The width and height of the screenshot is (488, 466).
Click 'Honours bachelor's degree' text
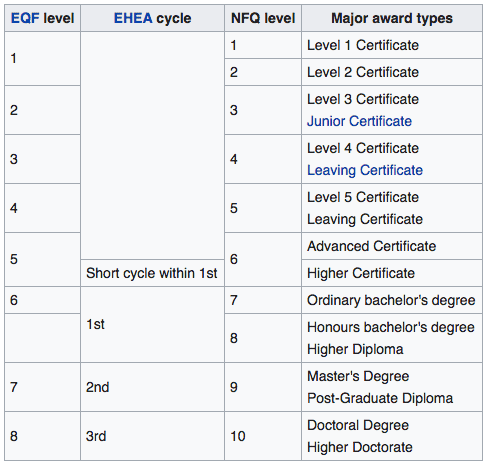point(391,327)
